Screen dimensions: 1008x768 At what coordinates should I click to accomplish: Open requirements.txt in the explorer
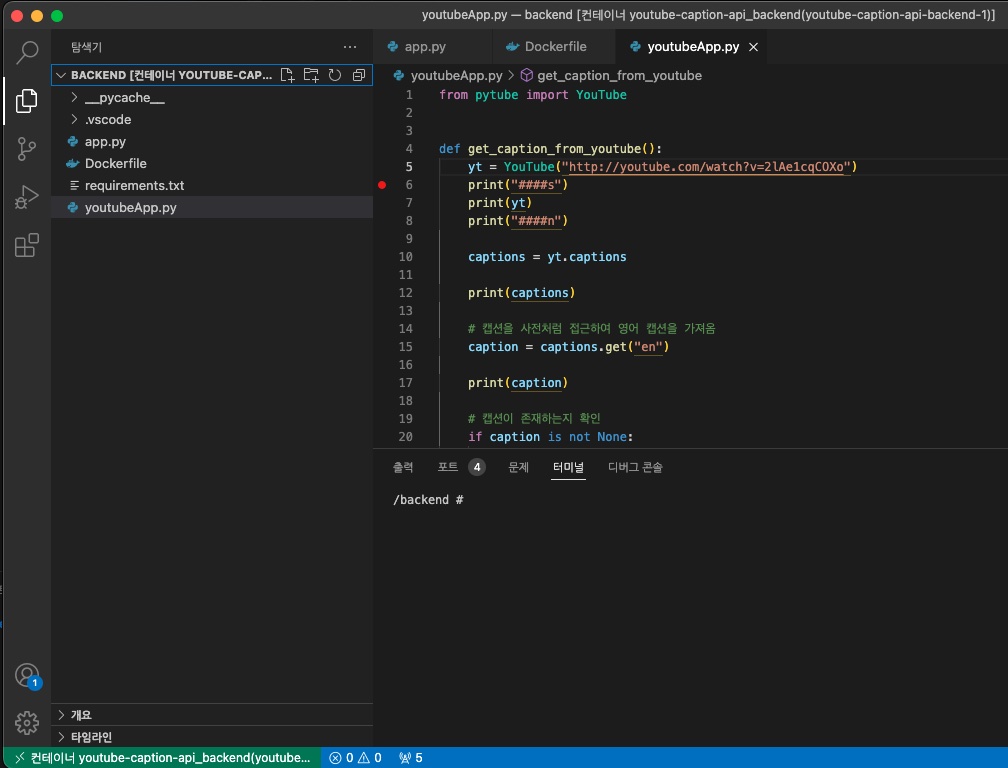pos(212,185)
